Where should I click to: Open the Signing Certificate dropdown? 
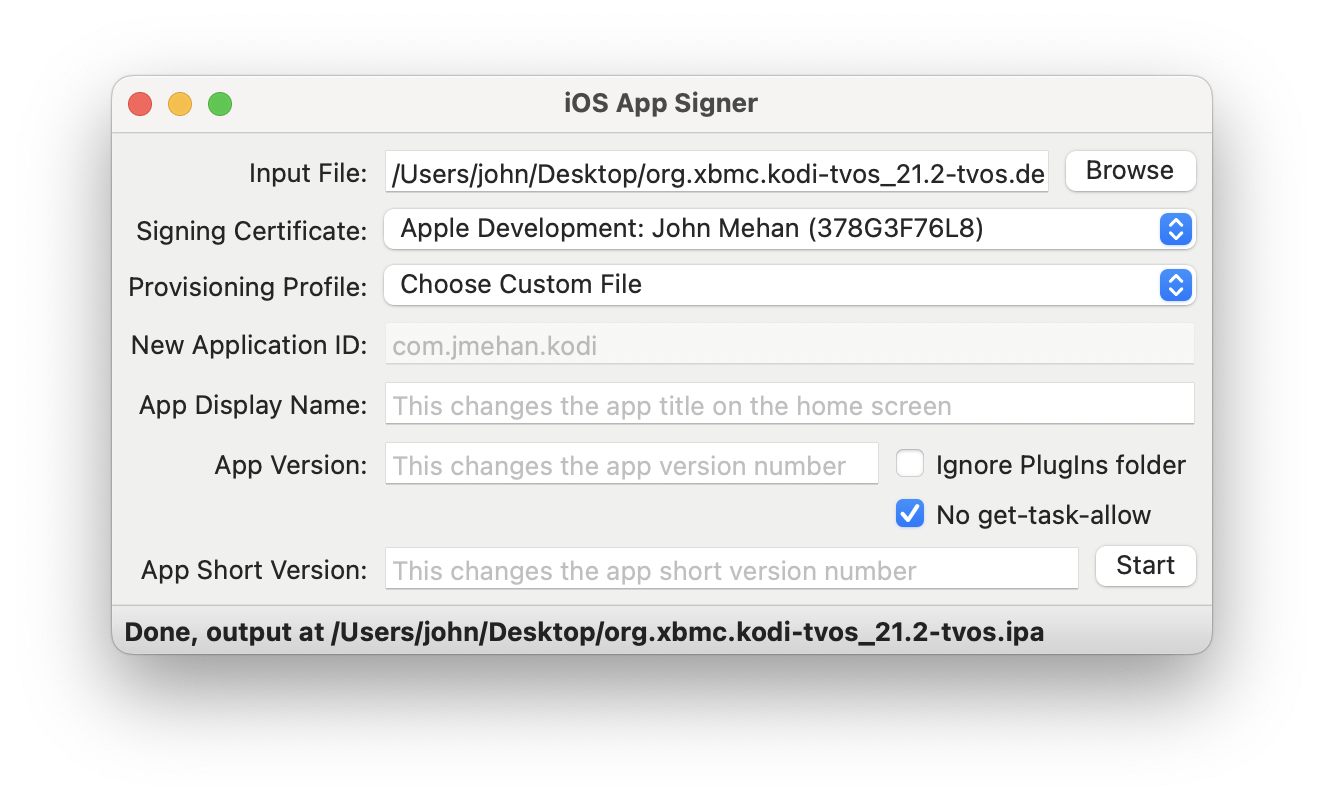tap(789, 229)
